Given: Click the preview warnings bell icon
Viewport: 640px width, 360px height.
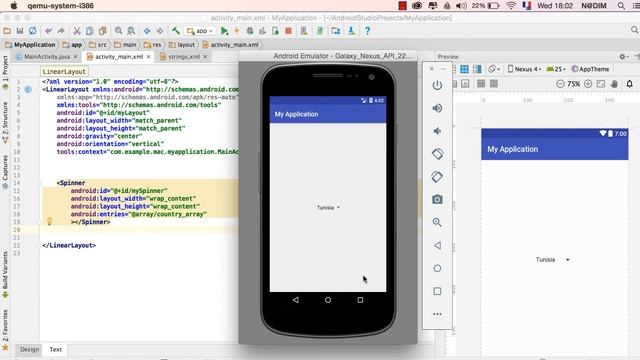Looking at the screenshot, I should click(x=629, y=84).
